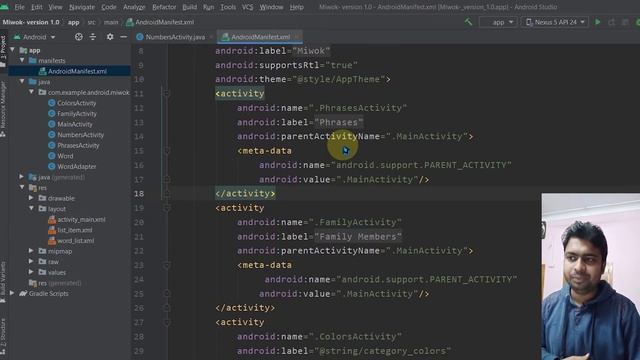This screenshot has height=360, width=640.
Task: Open the Run menu
Action: coord(209,7)
